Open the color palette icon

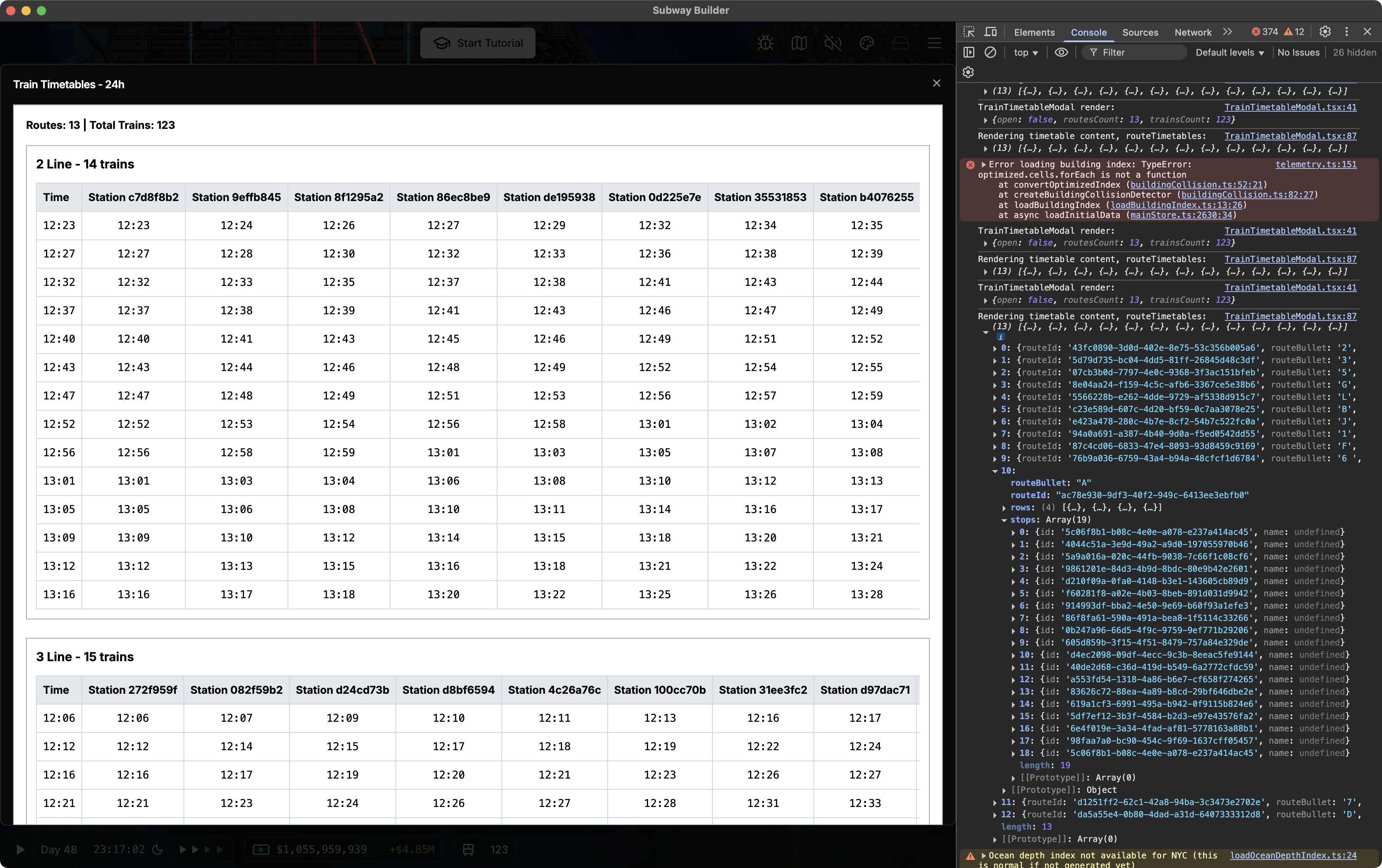pyautogui.click(x=867, y=43)
